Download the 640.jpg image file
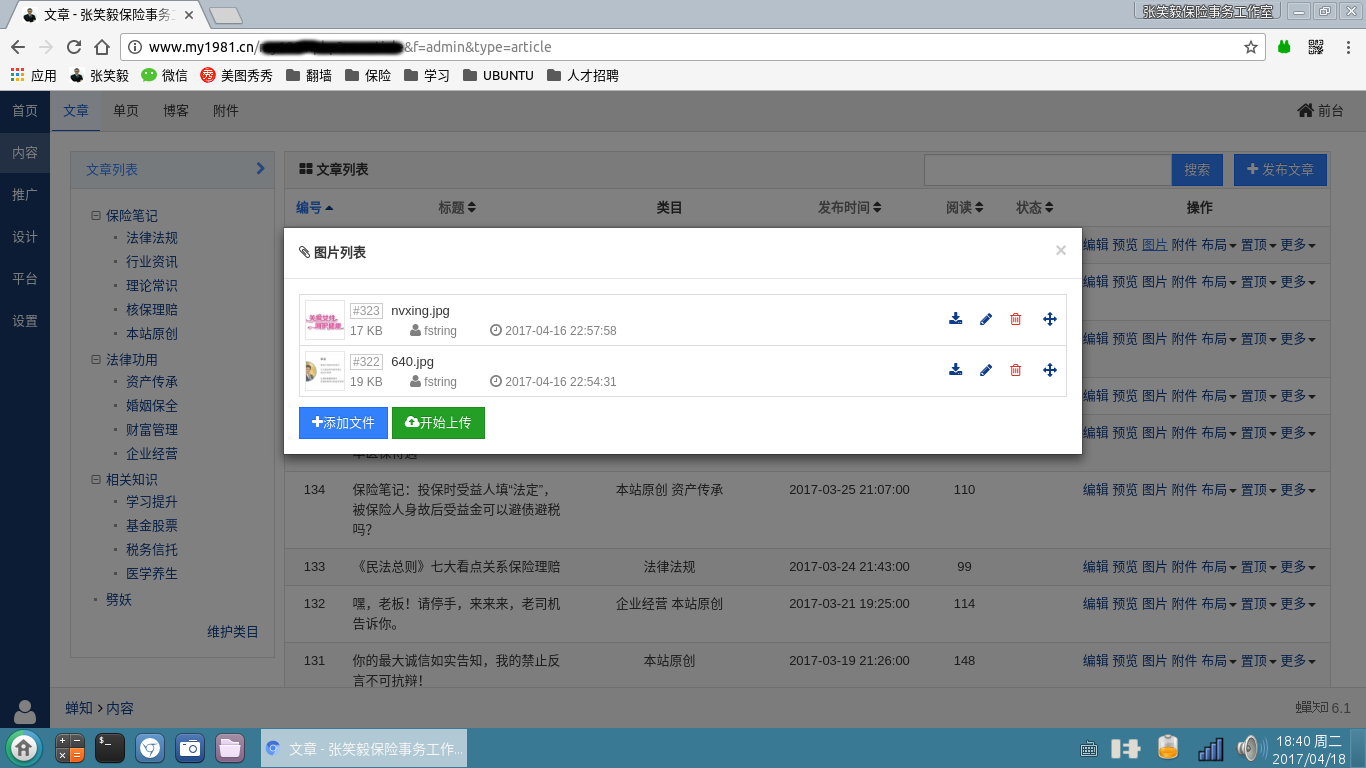This screenshot has height=768, width=1366. 956,370
